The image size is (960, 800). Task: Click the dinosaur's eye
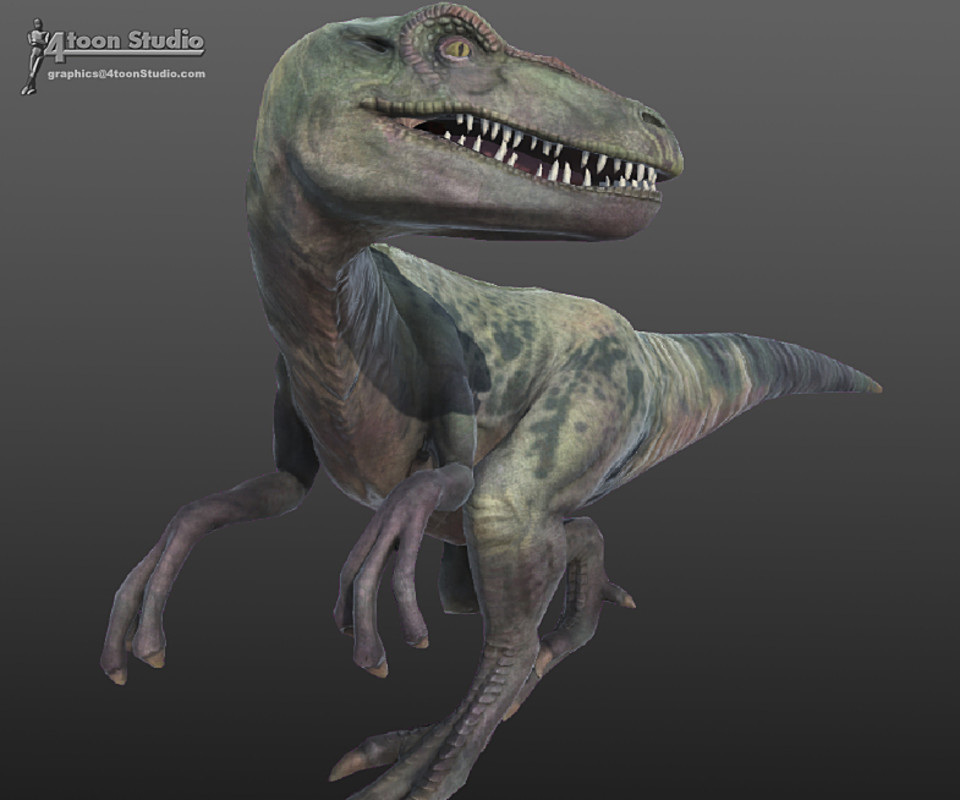click(x=455, y=47)
